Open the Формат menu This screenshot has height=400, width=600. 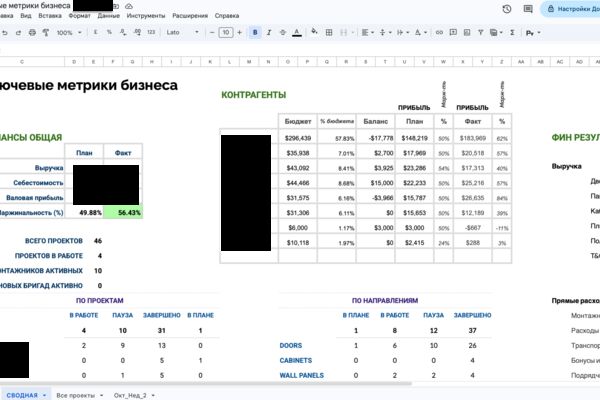click(x=80, y=16)
